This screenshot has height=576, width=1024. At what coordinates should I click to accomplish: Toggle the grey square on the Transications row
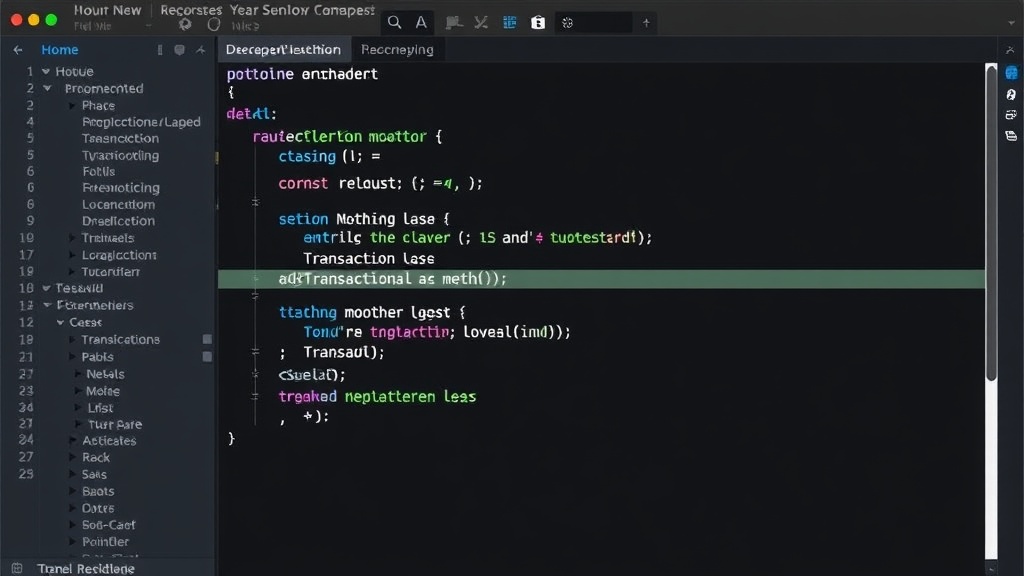click(207, 339)
